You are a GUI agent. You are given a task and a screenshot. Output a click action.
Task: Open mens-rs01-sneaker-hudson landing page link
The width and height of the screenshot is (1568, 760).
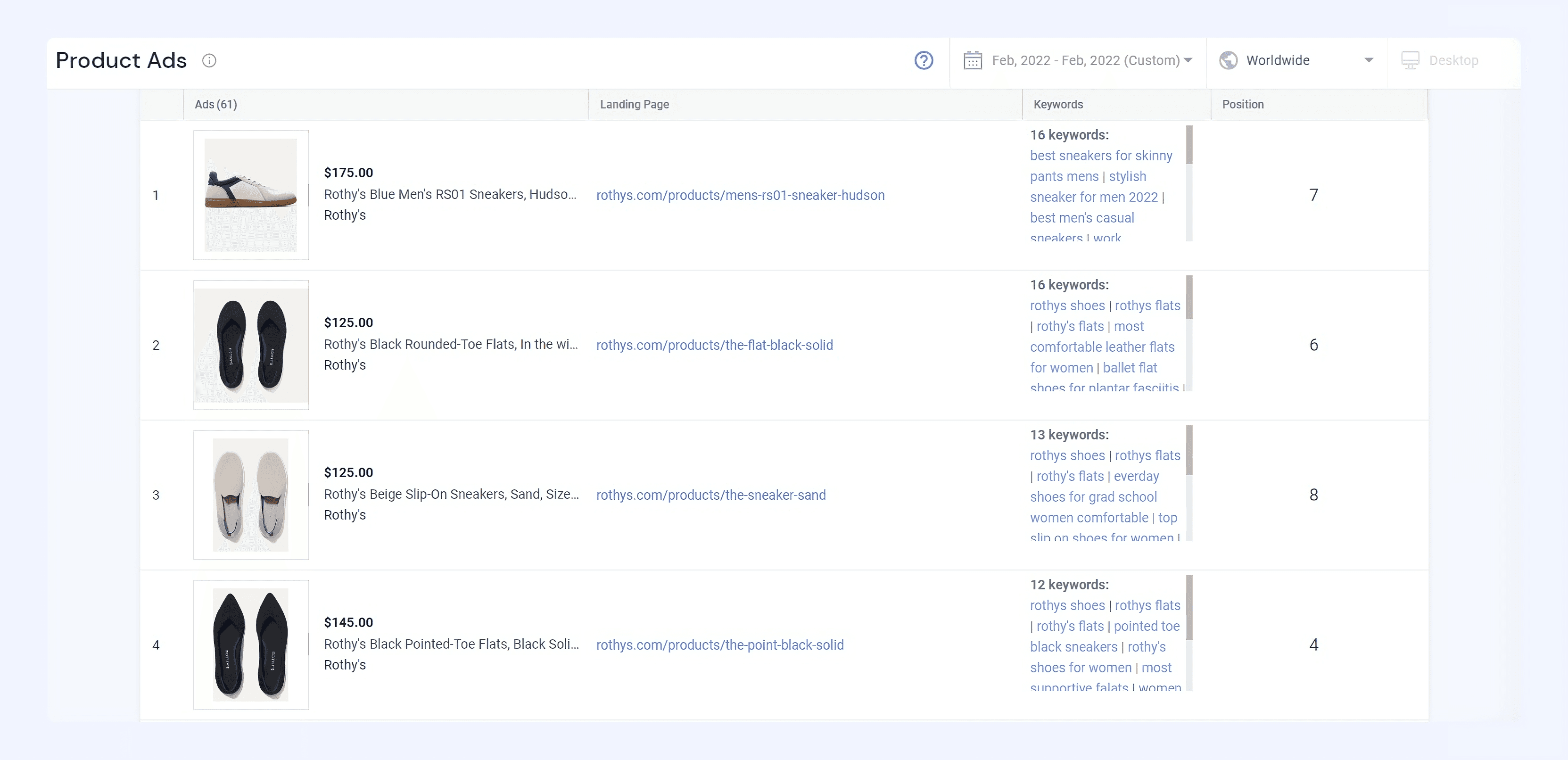pos(740,195)
